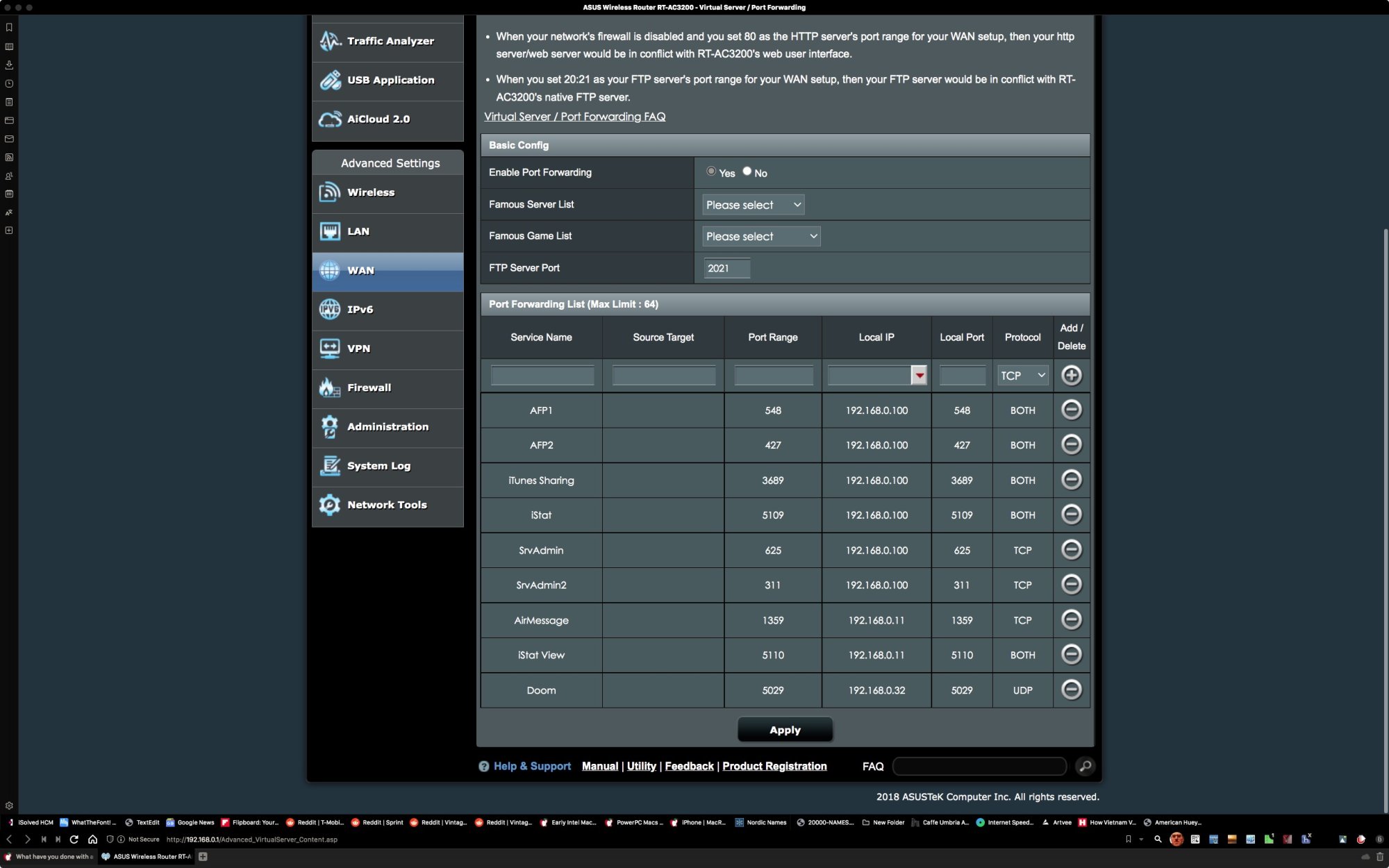
Task: Reload the page in the browser toolbar
Action: 74,839
